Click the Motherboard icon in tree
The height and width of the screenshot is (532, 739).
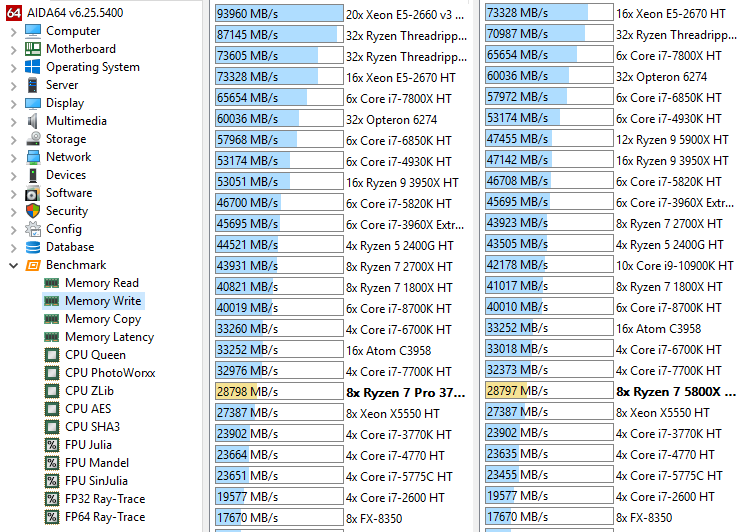click(33, 49)
